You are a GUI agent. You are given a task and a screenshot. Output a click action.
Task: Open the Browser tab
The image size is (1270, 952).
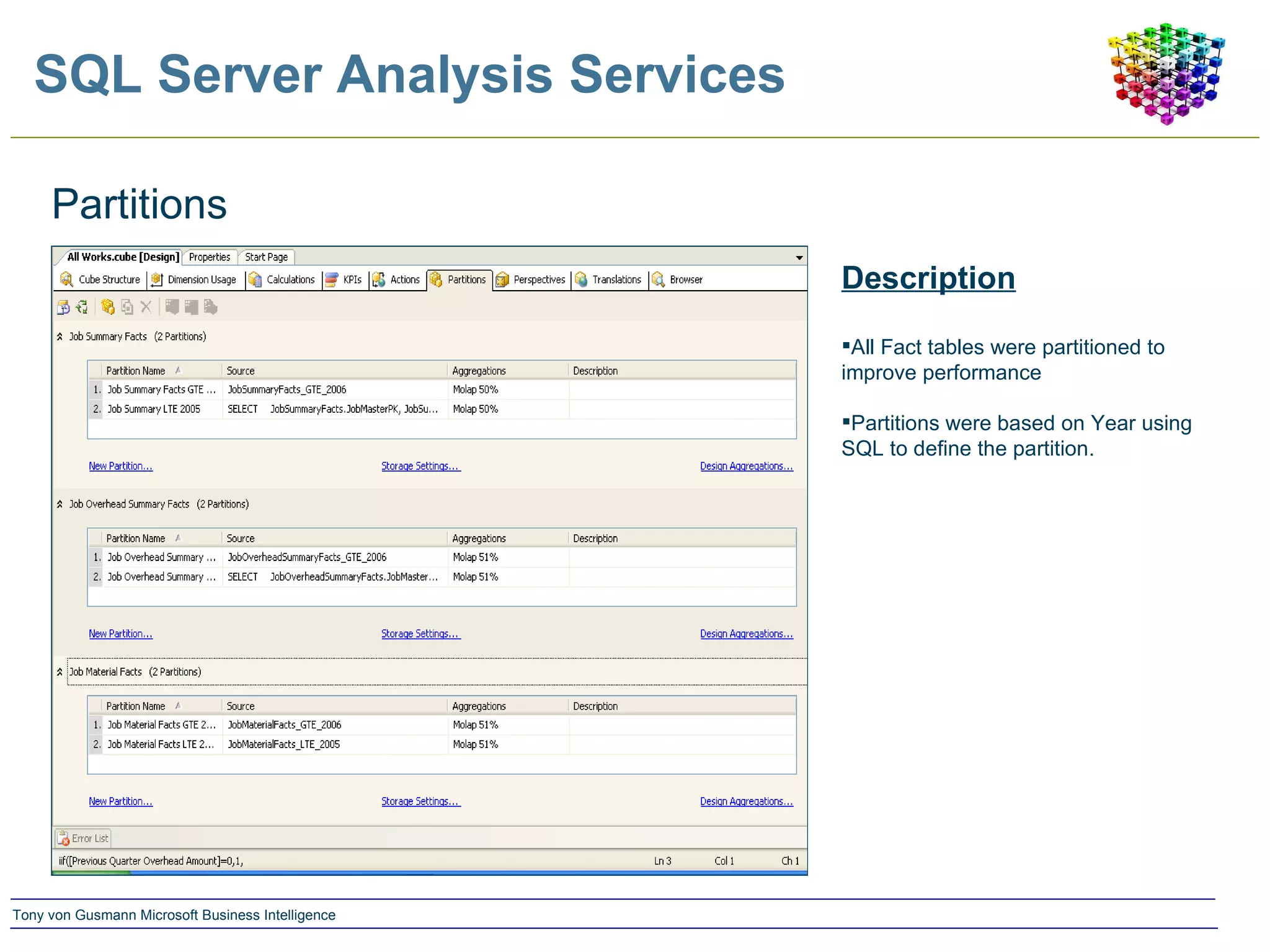(x=678, y=280)
